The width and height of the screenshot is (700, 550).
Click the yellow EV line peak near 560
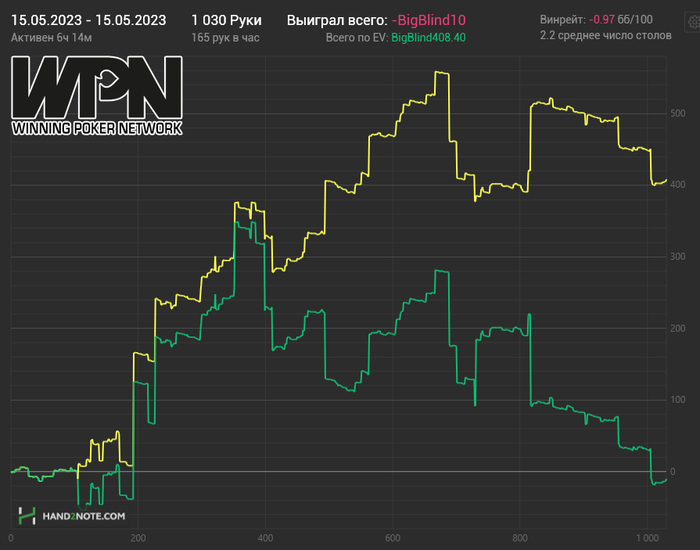tap(442, 73)
